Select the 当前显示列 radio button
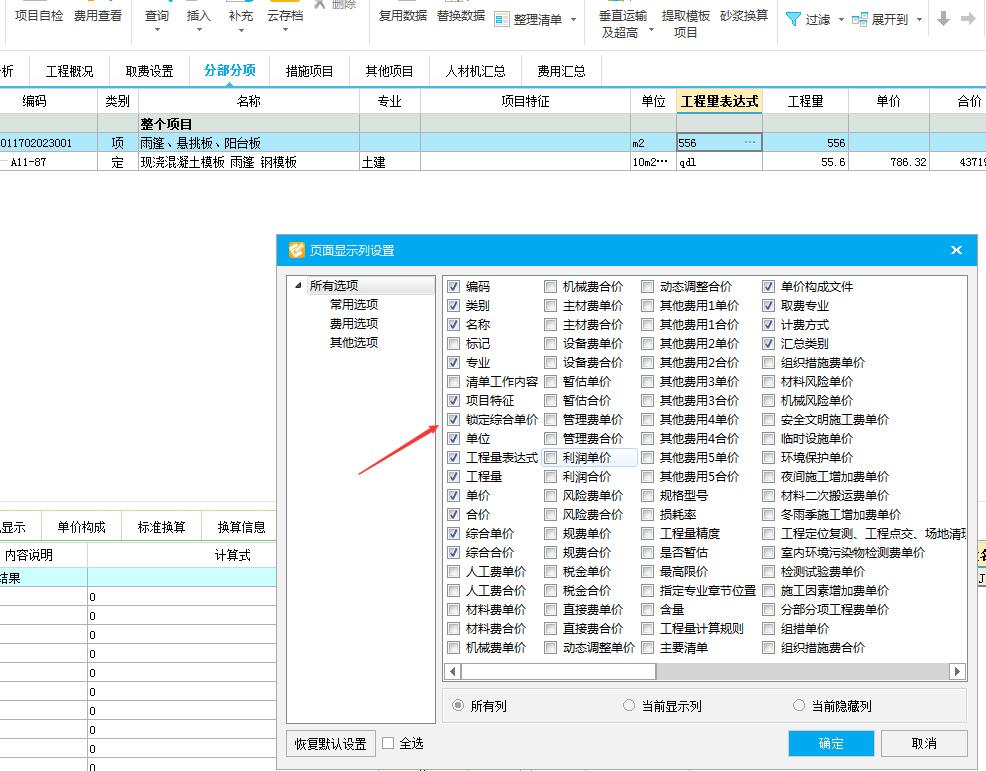 pos(629,706)
